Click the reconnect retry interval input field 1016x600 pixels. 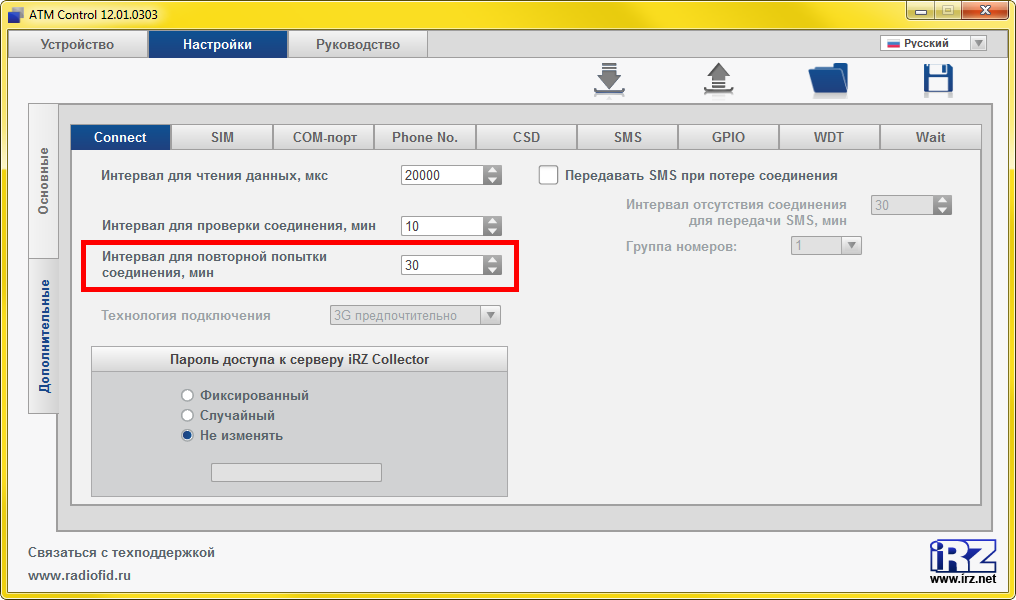tap(441, 265)
